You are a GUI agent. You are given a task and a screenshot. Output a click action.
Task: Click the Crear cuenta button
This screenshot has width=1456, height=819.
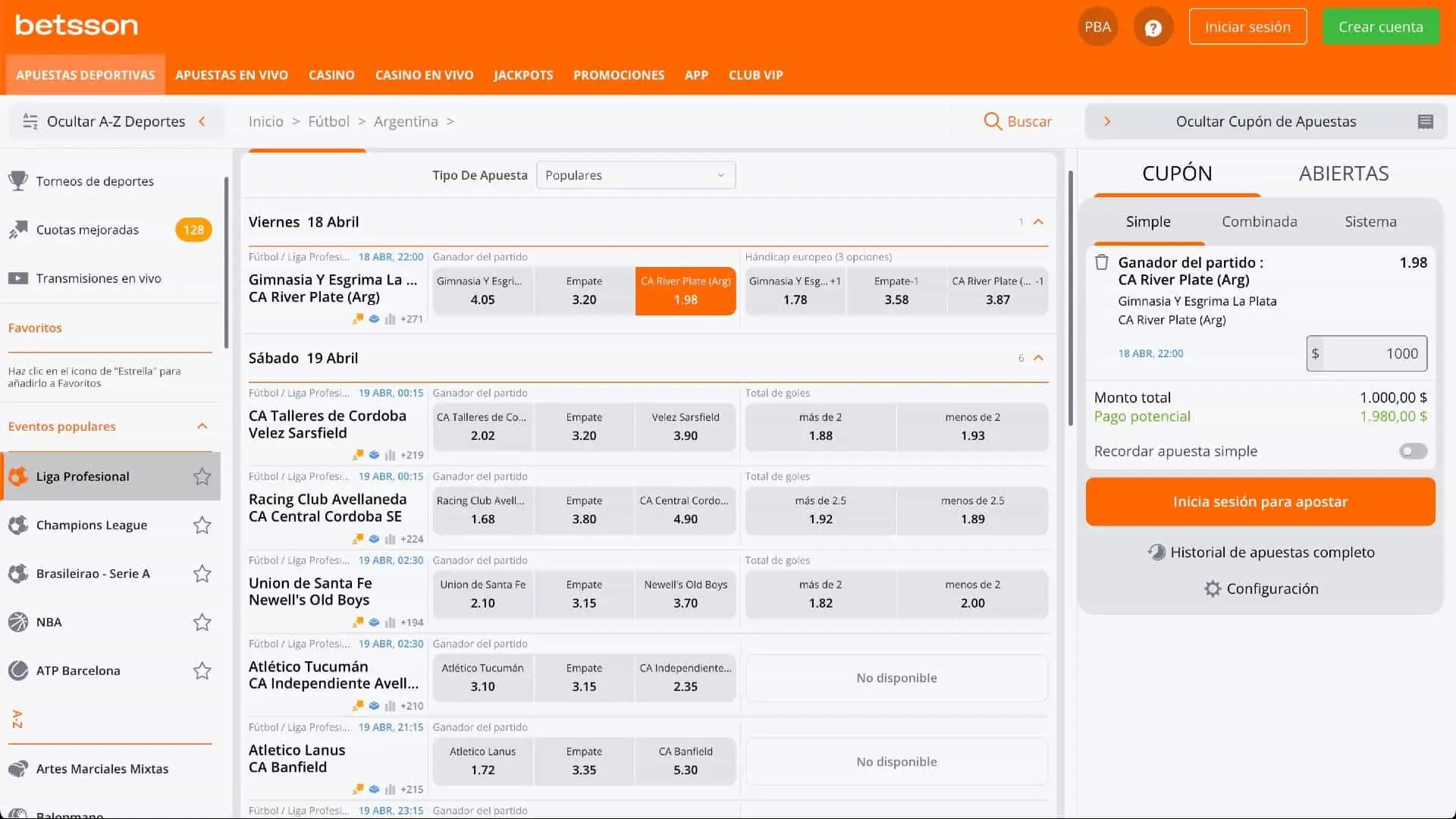pos(1380,27)
